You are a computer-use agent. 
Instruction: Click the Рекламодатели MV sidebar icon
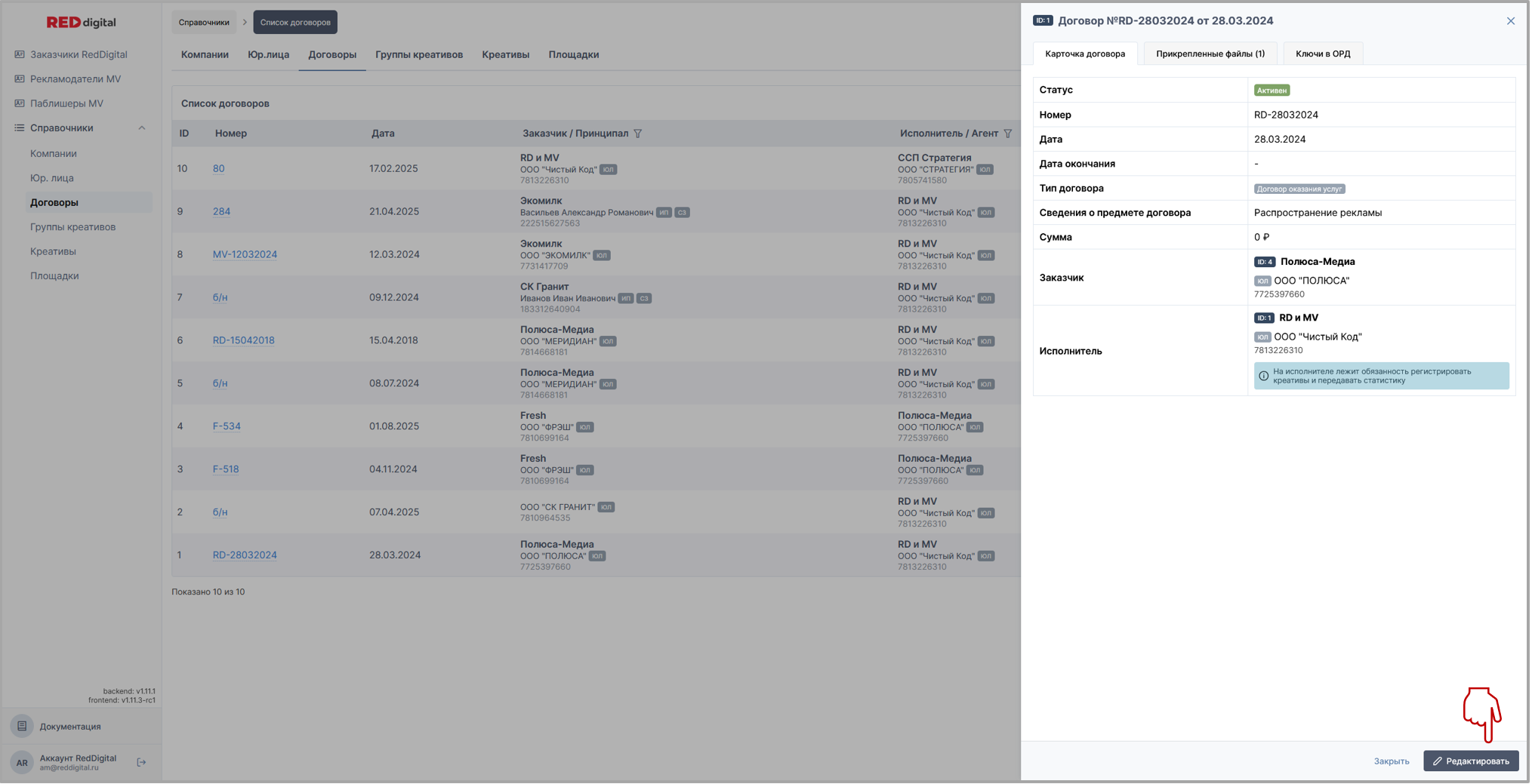click(x=20, y=79)
